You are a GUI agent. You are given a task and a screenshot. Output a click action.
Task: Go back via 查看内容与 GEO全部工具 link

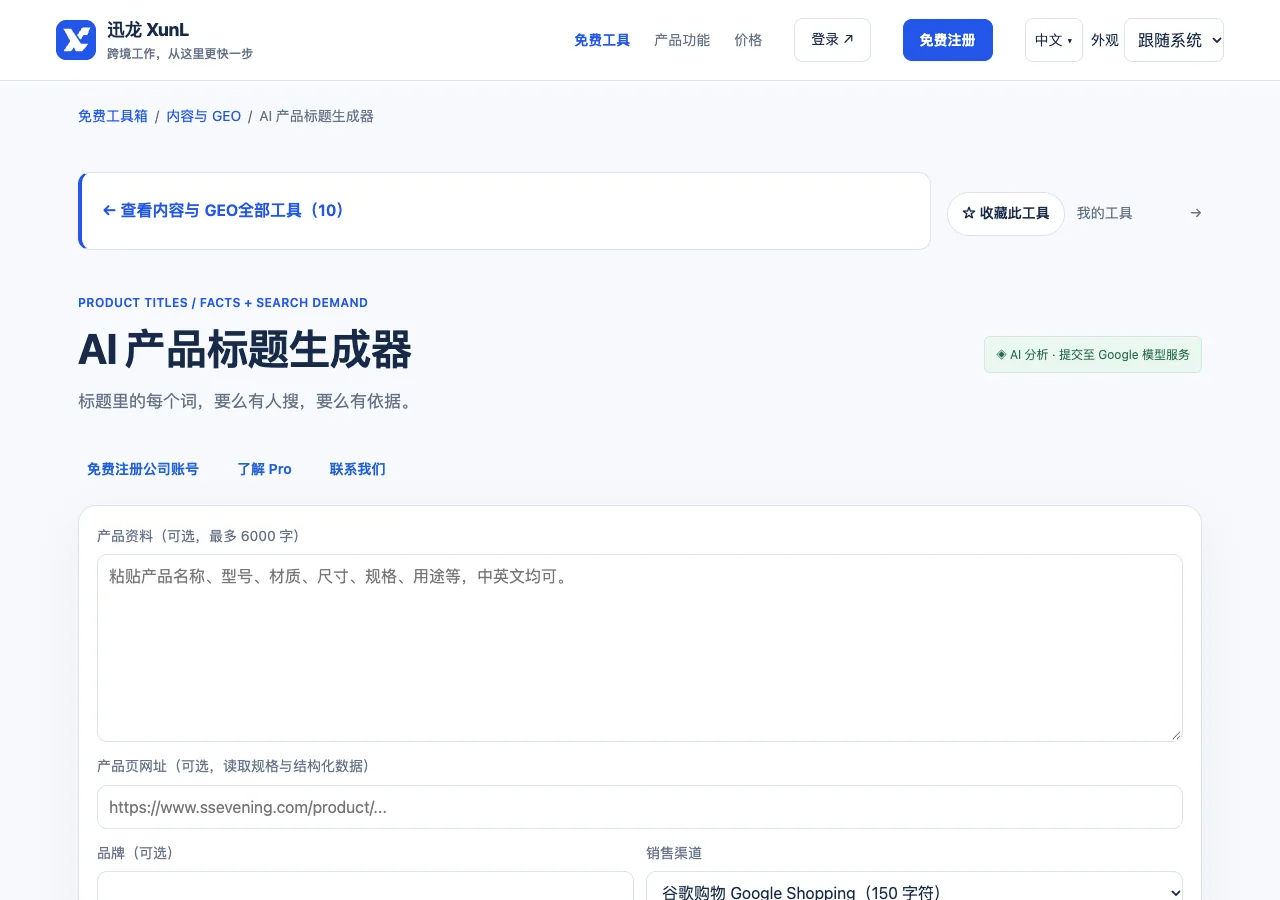pyautogui.click(x=223, y=210)
